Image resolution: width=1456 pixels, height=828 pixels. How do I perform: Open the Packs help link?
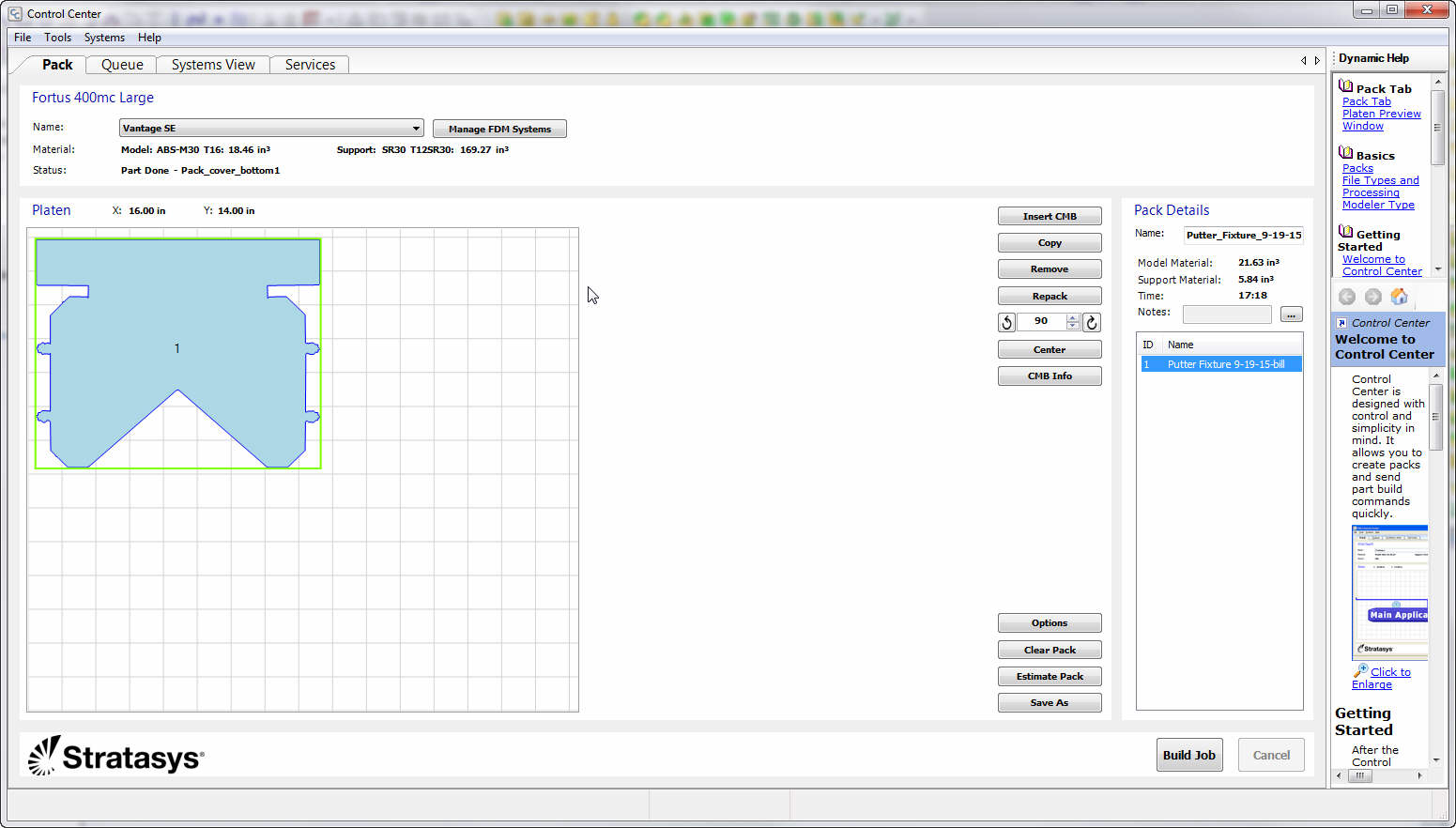pos(1357,168)
